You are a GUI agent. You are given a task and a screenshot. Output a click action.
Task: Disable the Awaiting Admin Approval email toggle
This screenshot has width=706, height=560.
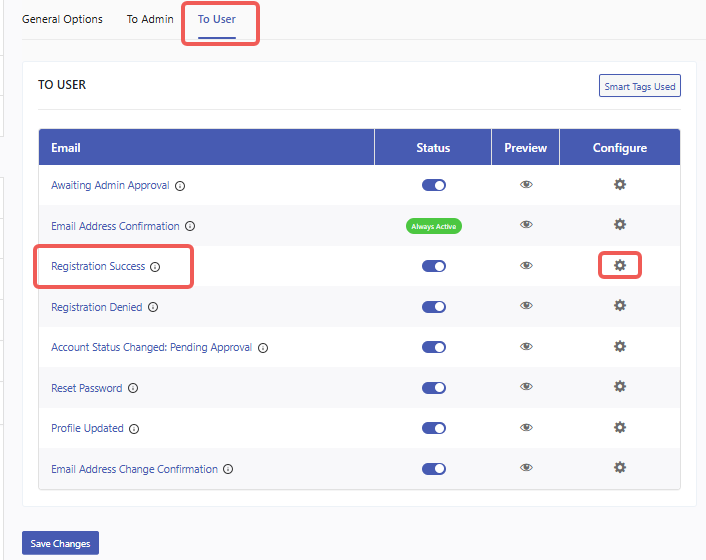(x=434, y=185)
